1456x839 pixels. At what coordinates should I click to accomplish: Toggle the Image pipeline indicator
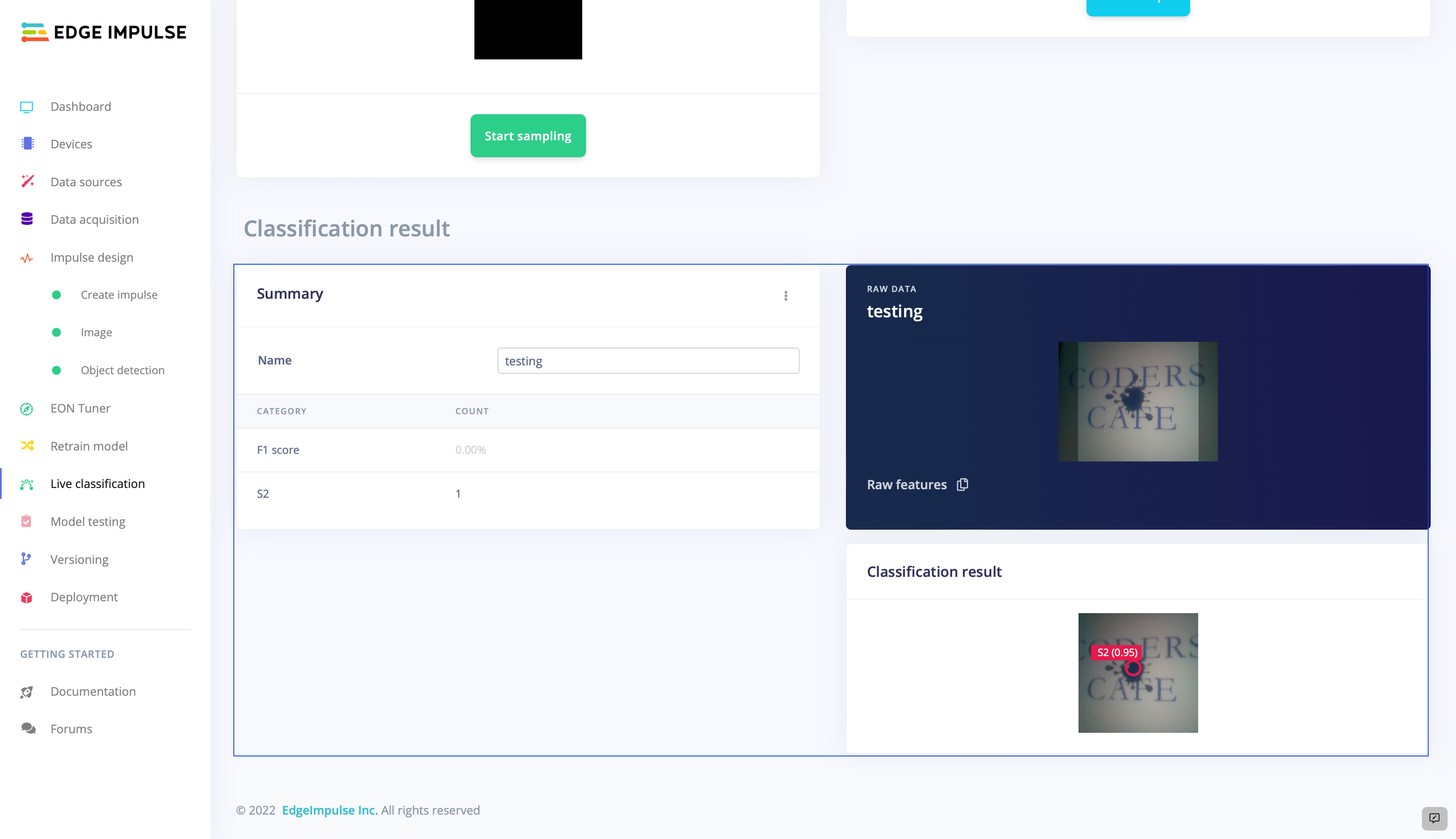57,332
